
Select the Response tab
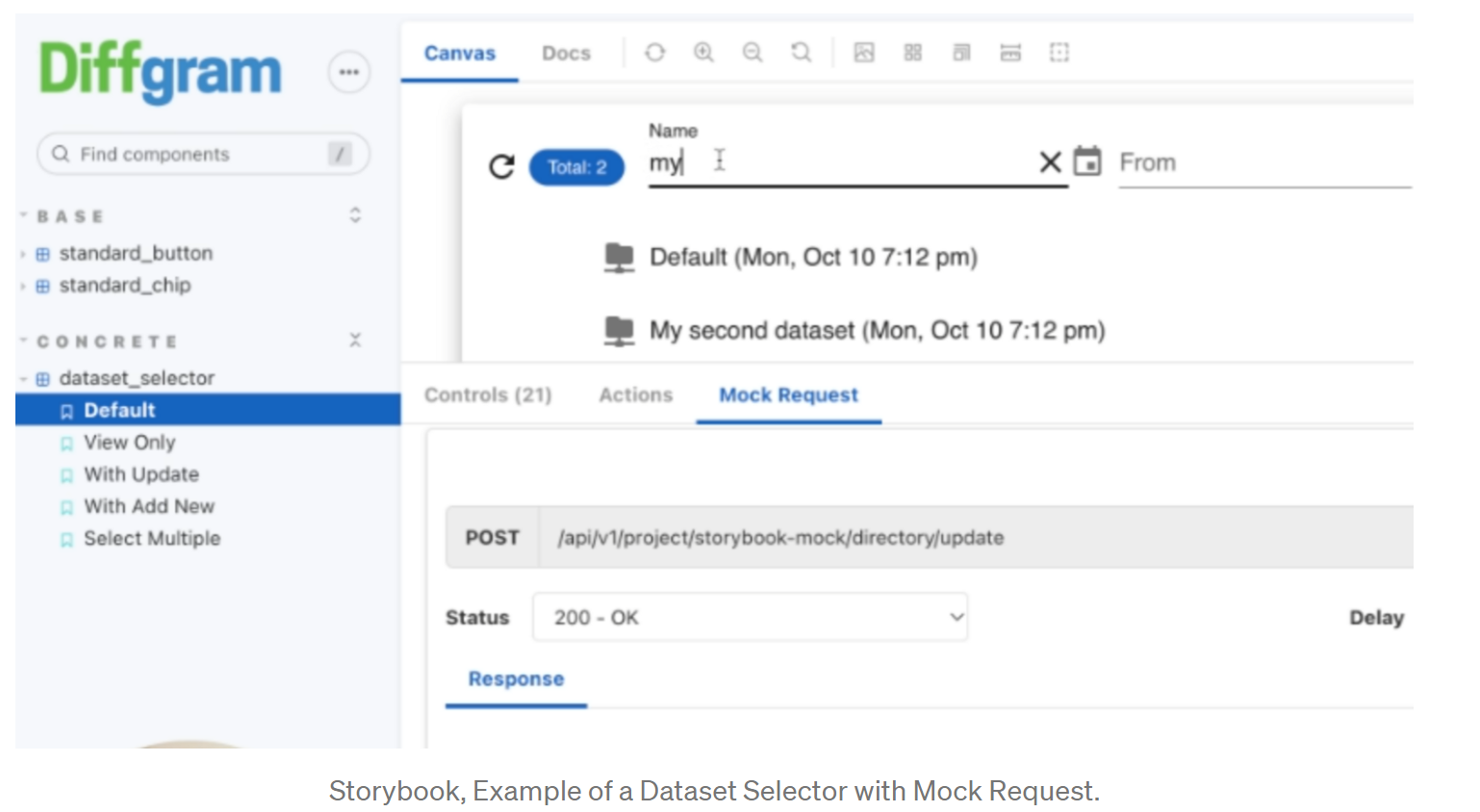tap(516, 679)
